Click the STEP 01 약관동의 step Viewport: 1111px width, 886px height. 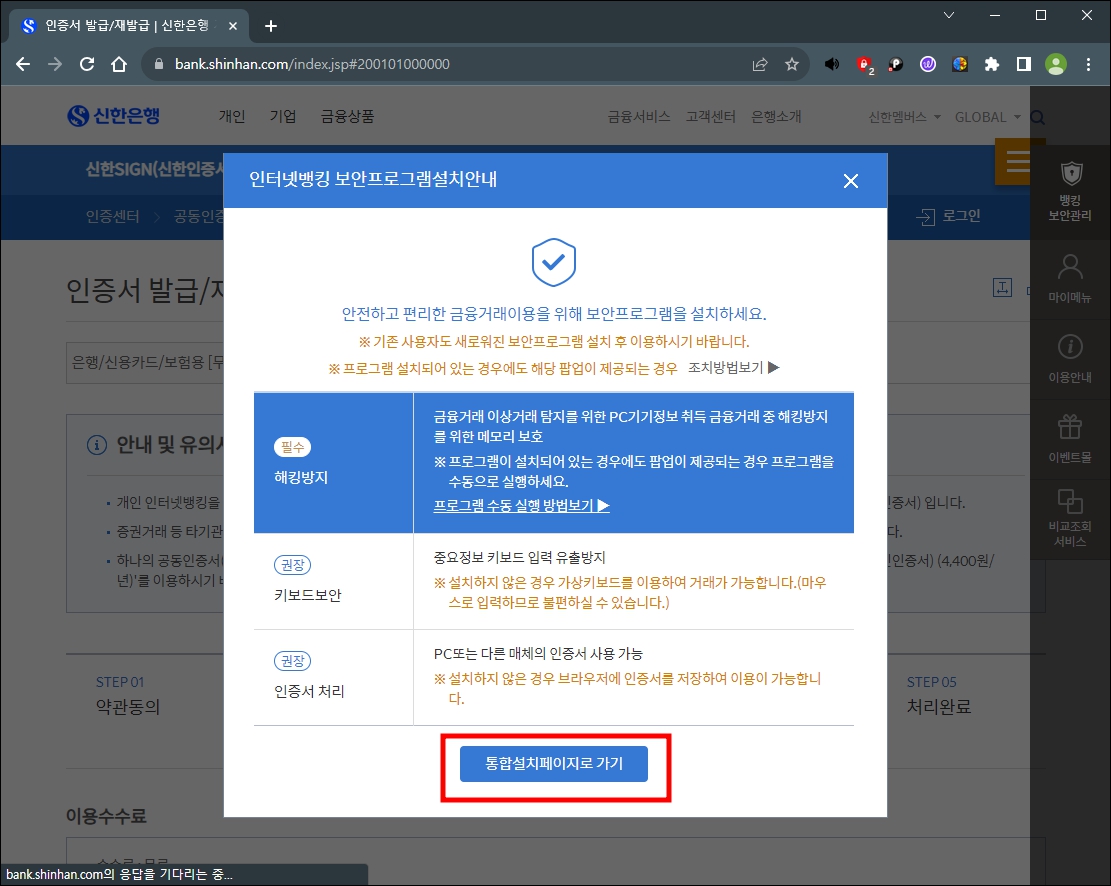click(128, 695)
